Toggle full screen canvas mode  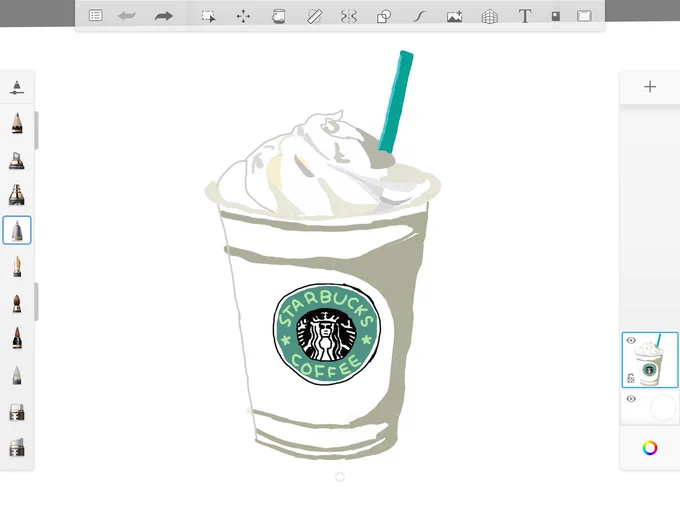585,16
